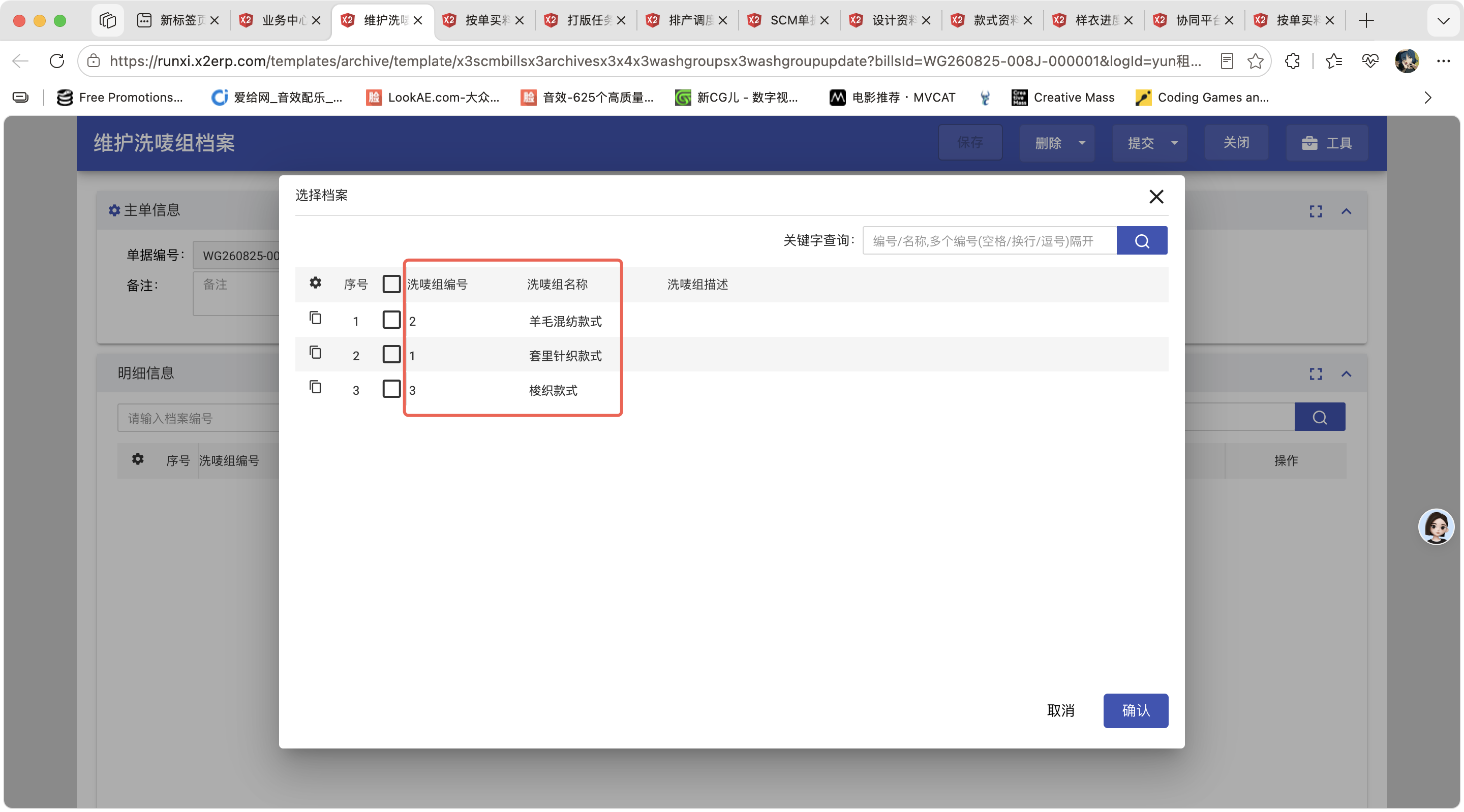The height and width of the screenshot is (812, 1464).
Task: Open the 工具 toolbox button
Action: coord(1326,143)
